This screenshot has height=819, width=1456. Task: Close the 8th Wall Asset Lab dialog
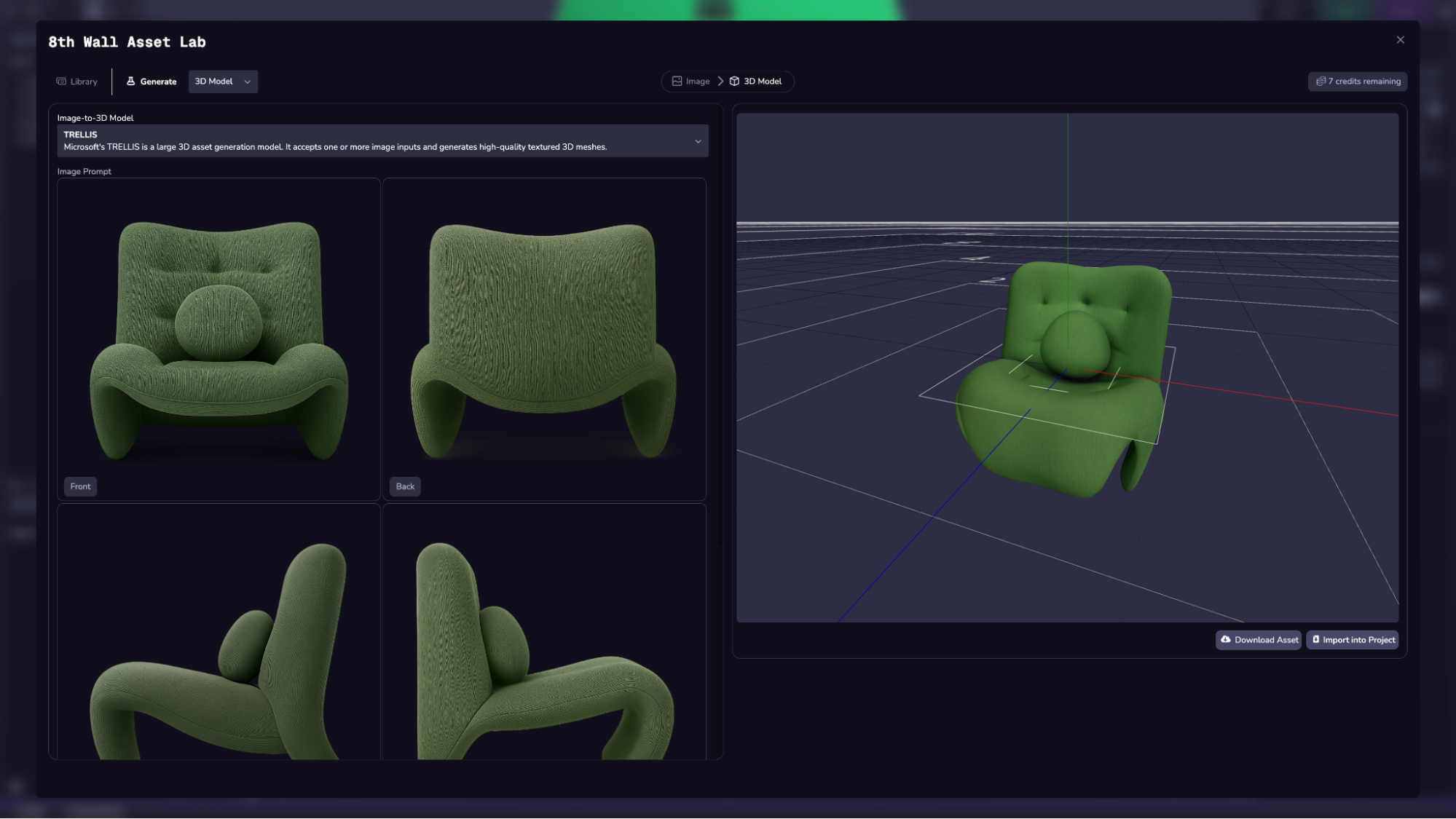1400,40
